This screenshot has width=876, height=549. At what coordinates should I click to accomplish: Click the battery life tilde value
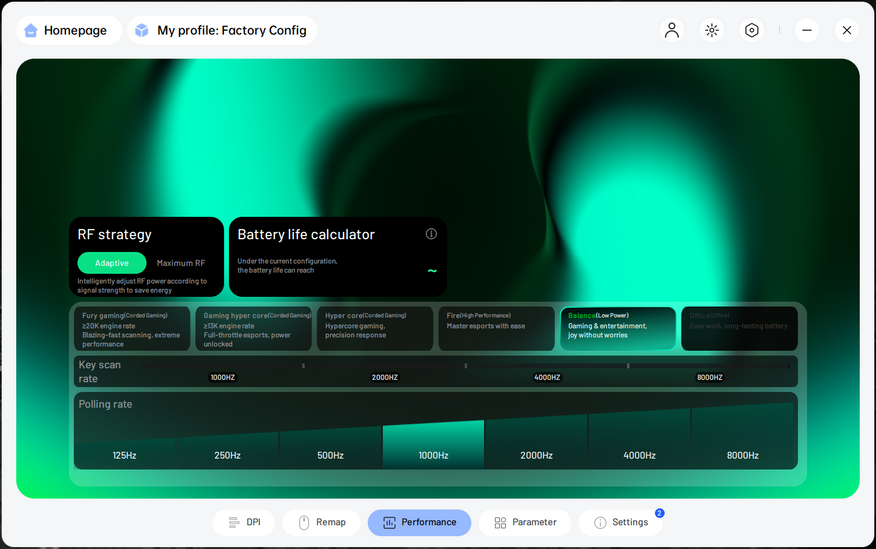(x=432, y=271)
